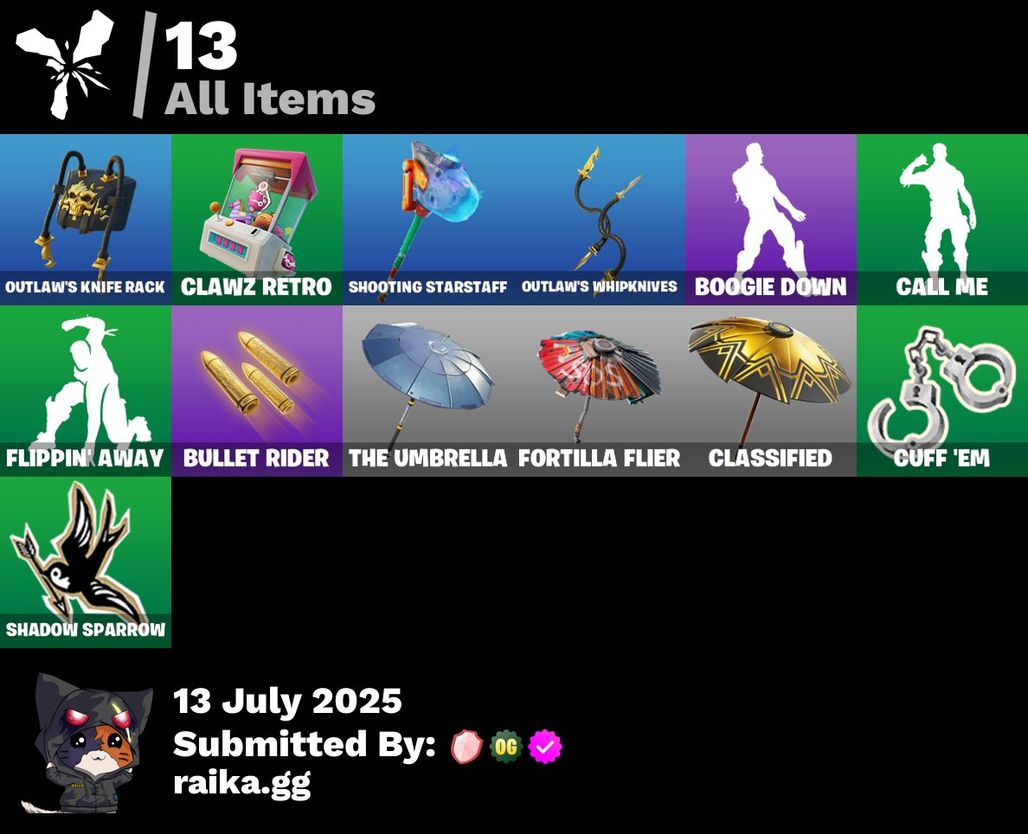Open the Clawz Retro item tile
Viewport: 1028px width, 834px height.
click(256, 220)
